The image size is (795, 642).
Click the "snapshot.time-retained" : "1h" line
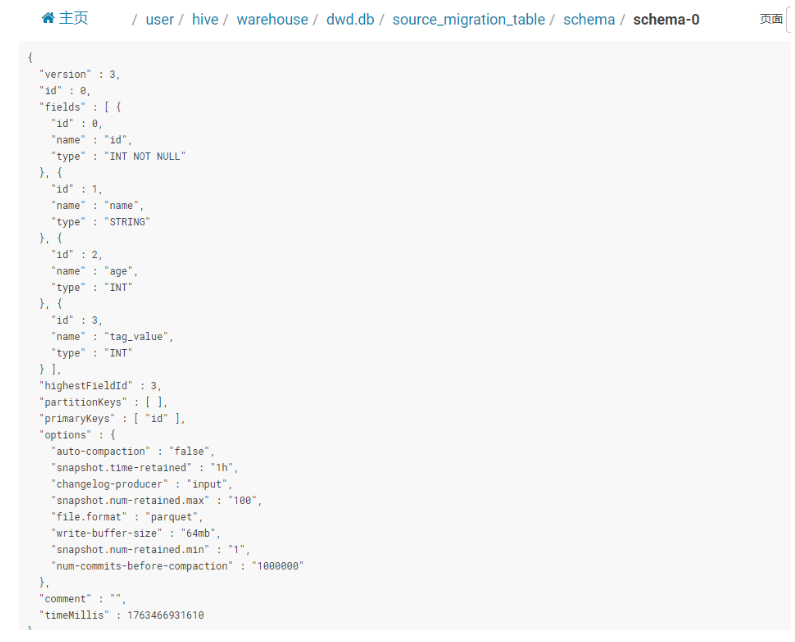[x=144, y=468]
